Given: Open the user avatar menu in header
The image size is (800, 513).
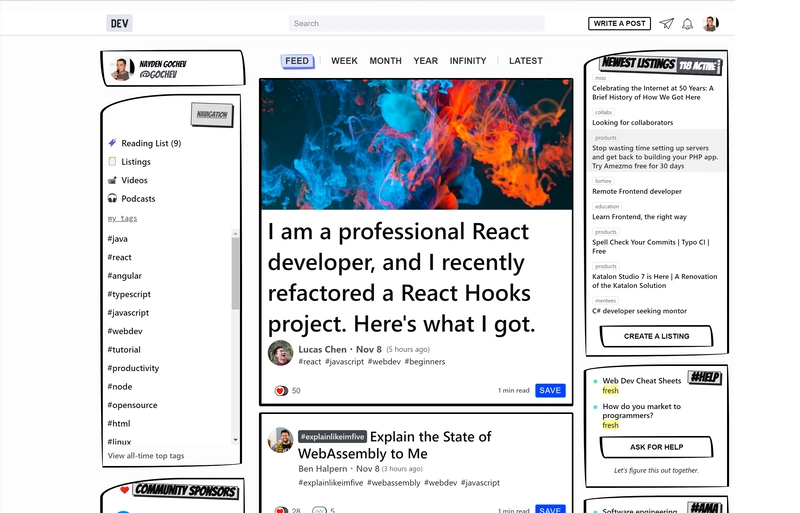Looking at the screenshot, I should (x=711, y=24).
